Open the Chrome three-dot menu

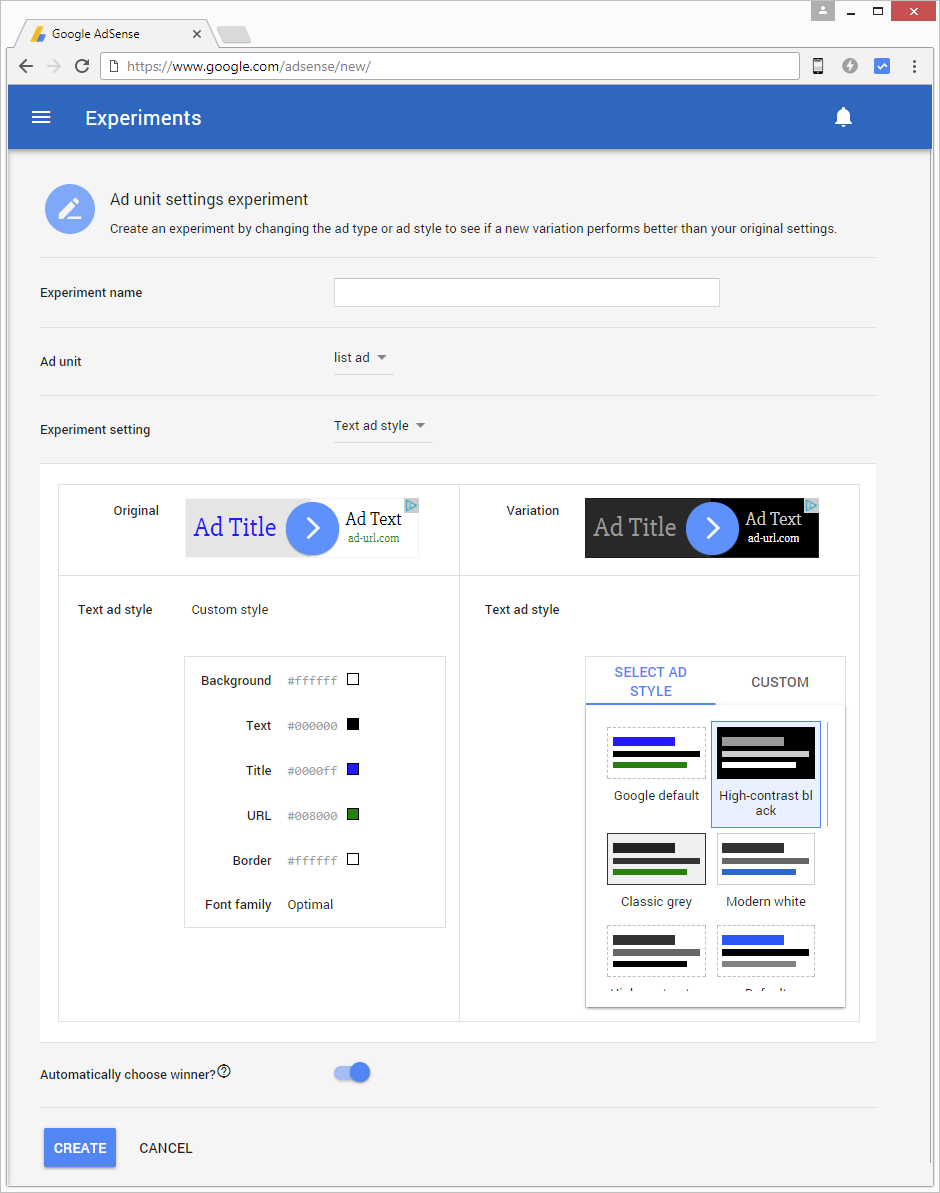pyautogui.click(x=914, y=66)
